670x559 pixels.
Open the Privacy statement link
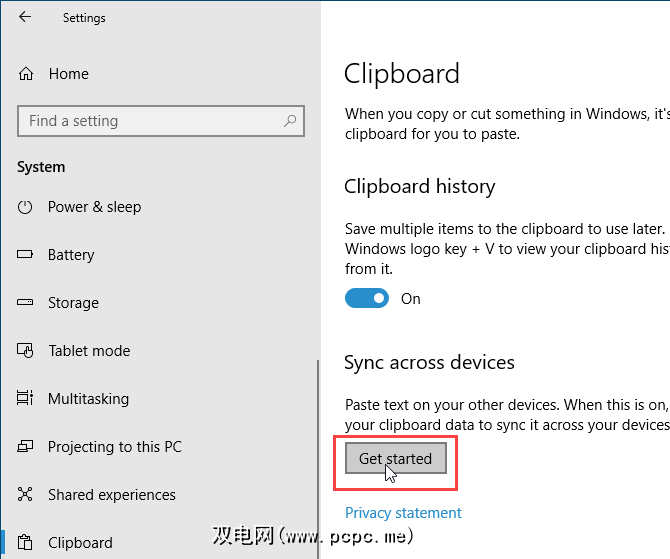click(403, 513)
